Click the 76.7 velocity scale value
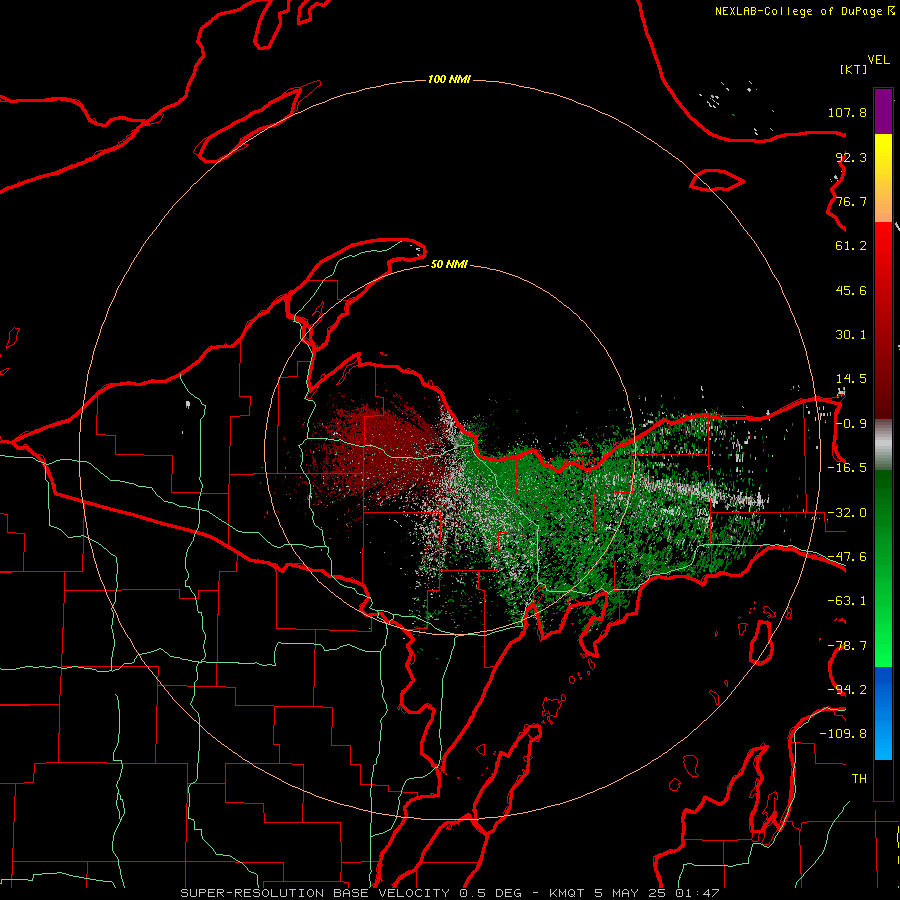Viewport: 900px width, 900px height. tap(851, 201)
